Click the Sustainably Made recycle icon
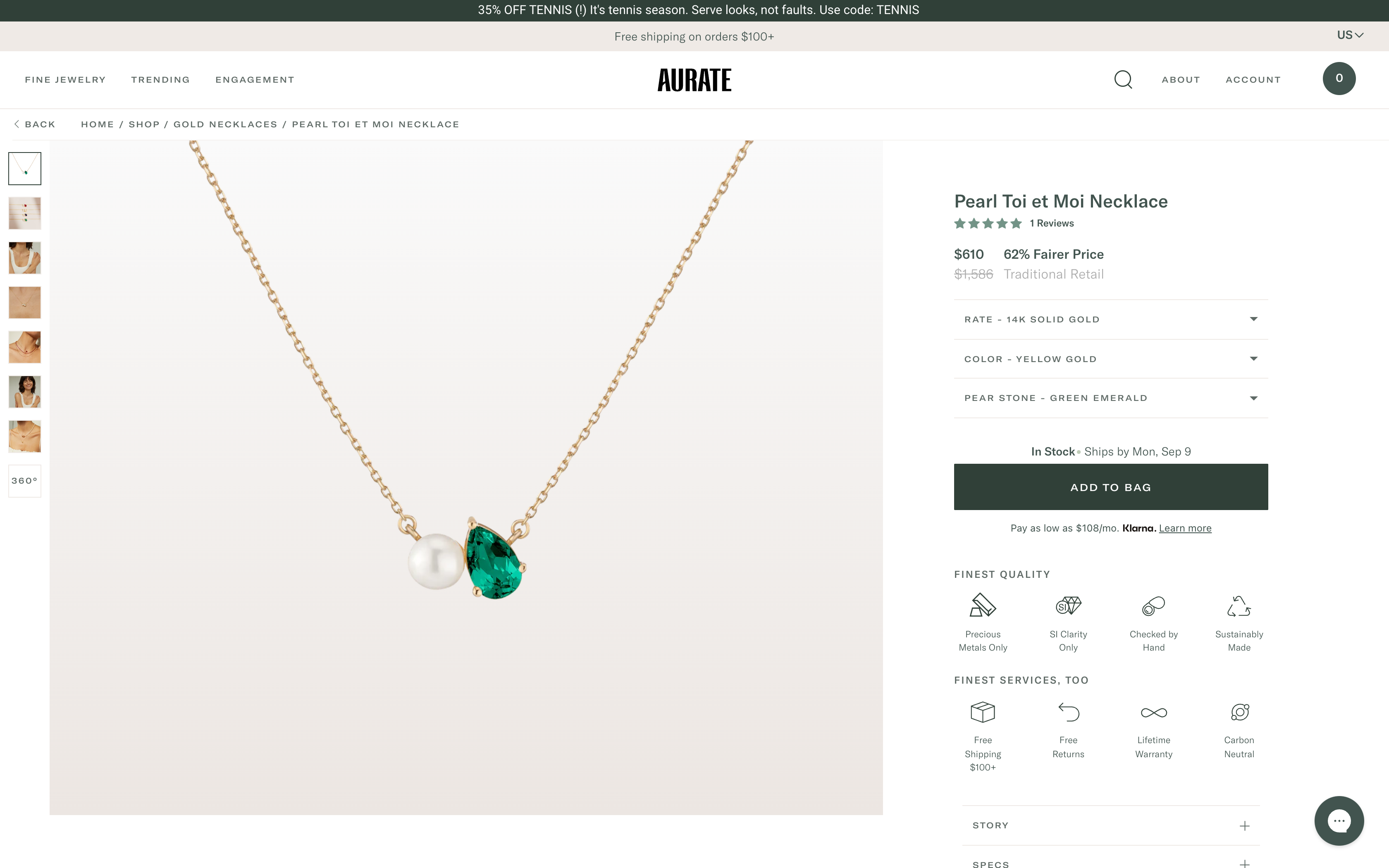 click(x=1239, y=606)
